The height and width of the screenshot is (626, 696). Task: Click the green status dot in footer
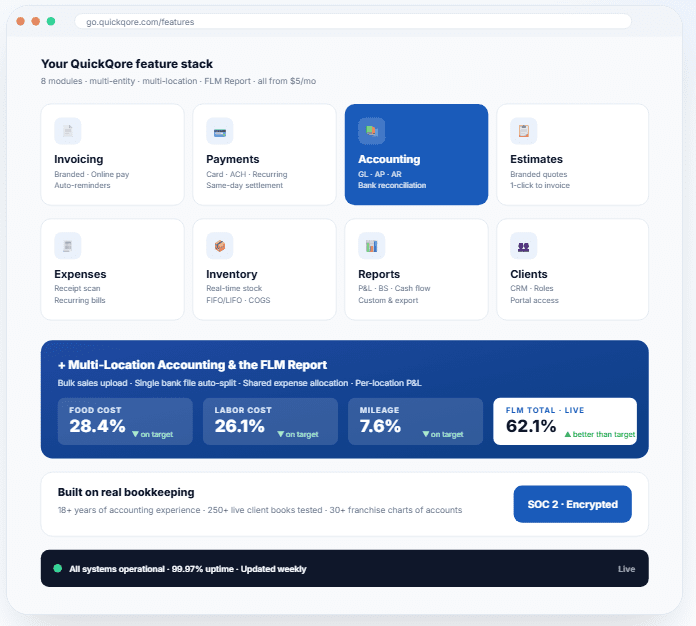(x=57, y=568)
